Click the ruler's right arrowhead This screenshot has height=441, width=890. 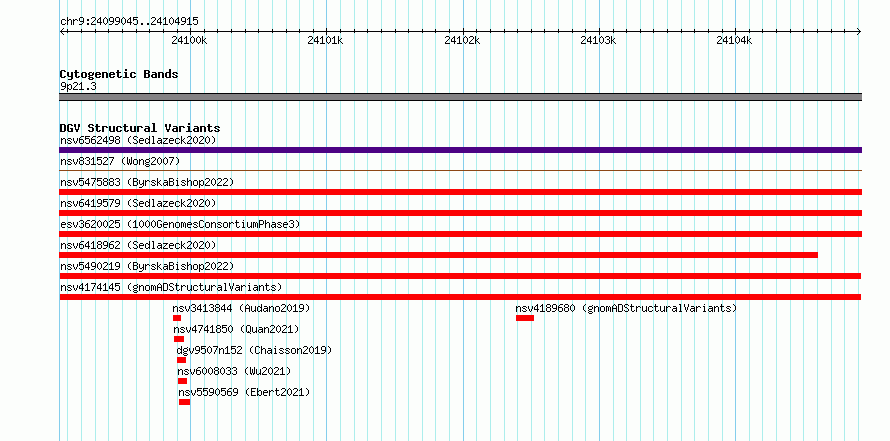[x=859, y=31]
